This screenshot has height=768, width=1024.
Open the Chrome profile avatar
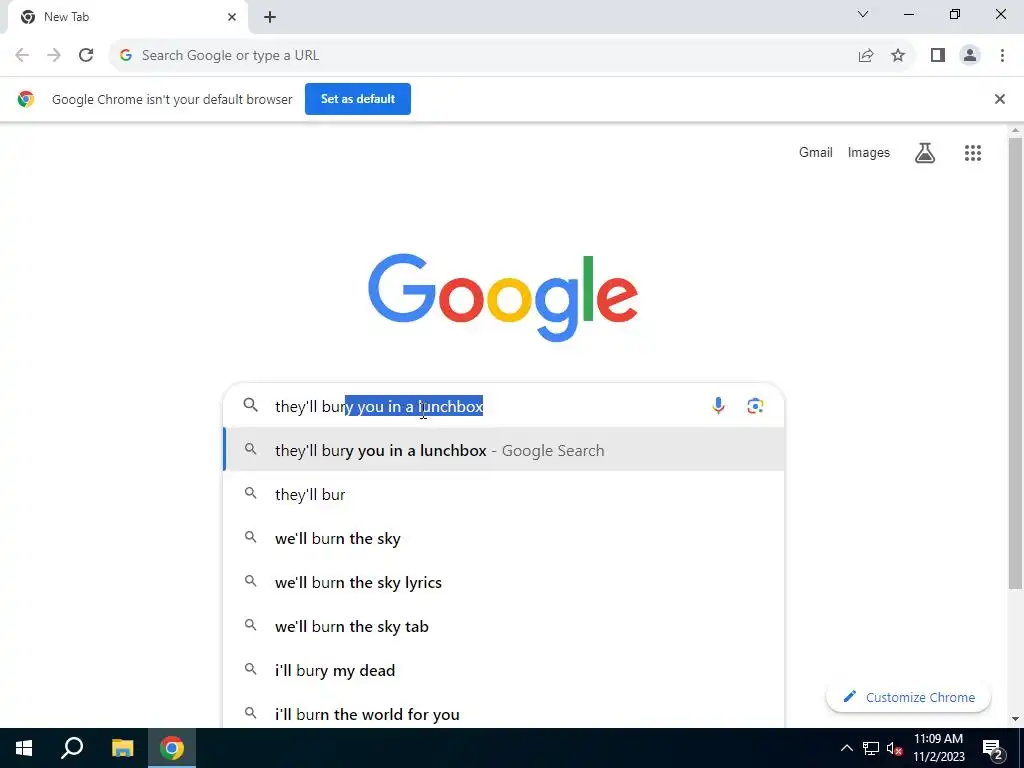(970, 56)
